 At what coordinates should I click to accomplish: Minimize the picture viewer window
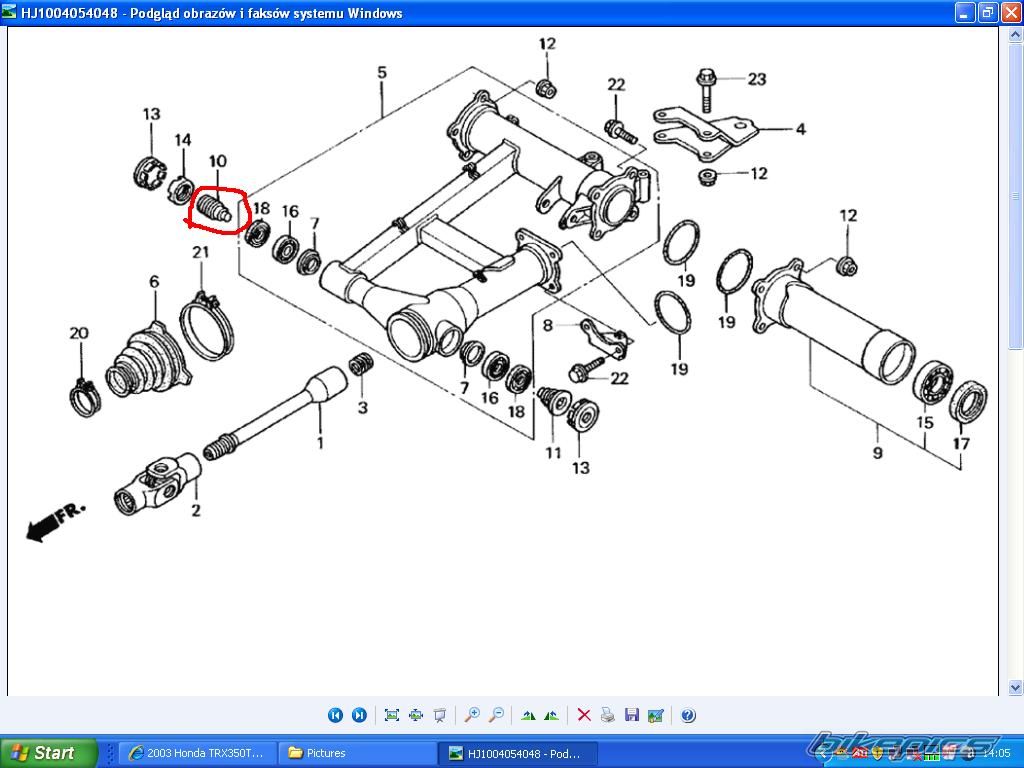coord(964,12)
